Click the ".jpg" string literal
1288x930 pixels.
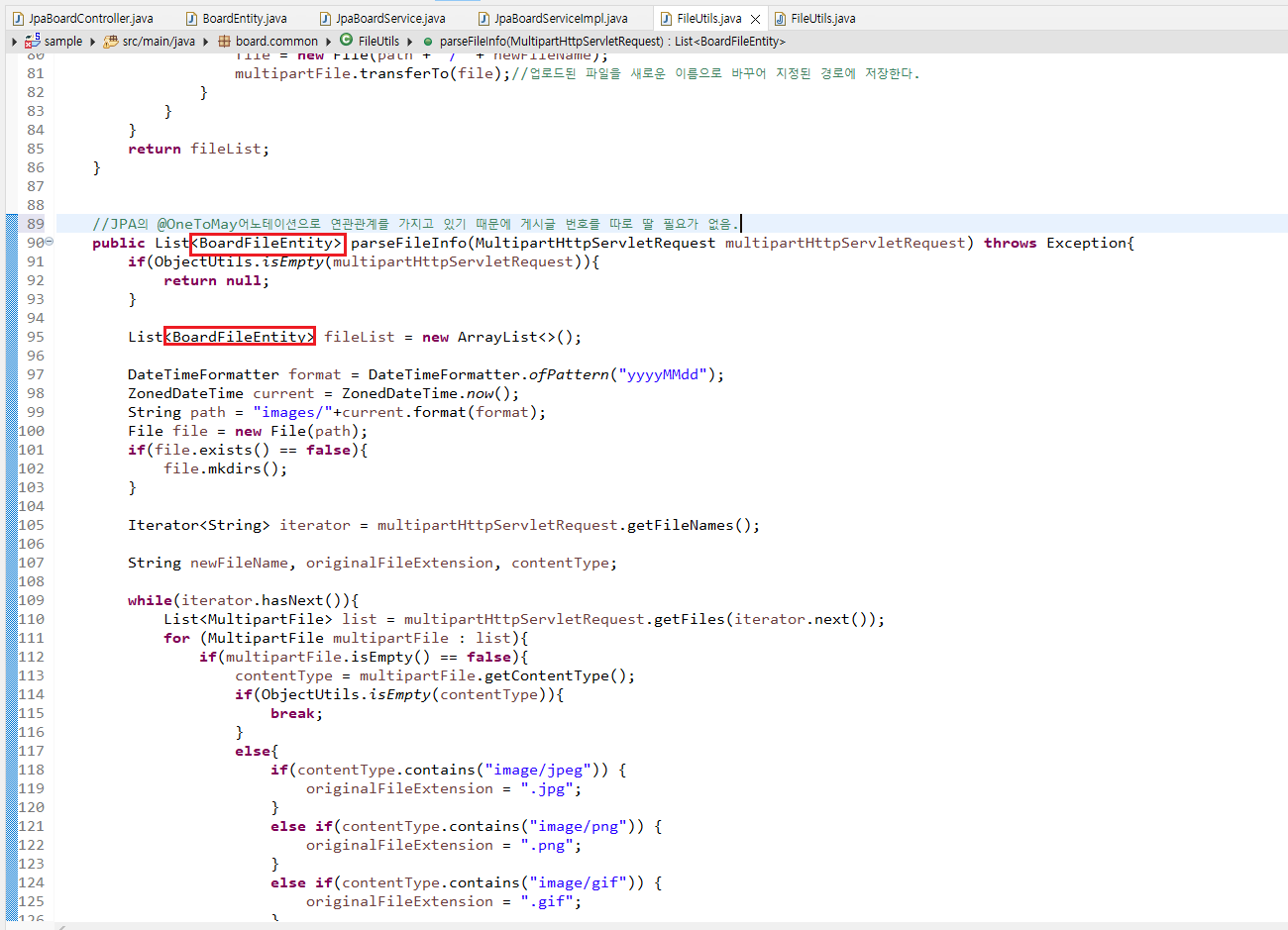547,788
